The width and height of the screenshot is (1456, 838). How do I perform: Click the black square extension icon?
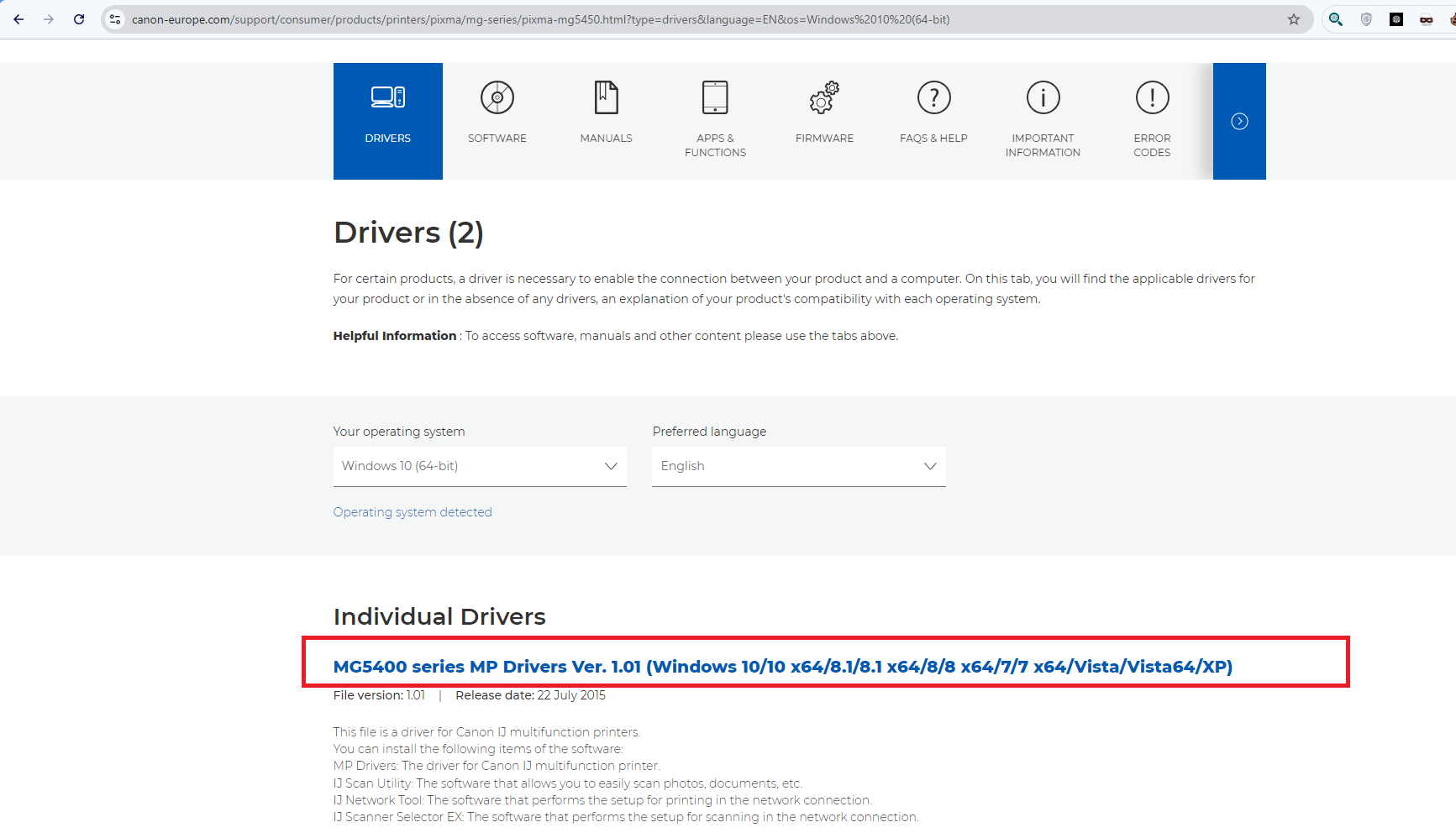click(x=1396, y=19)
